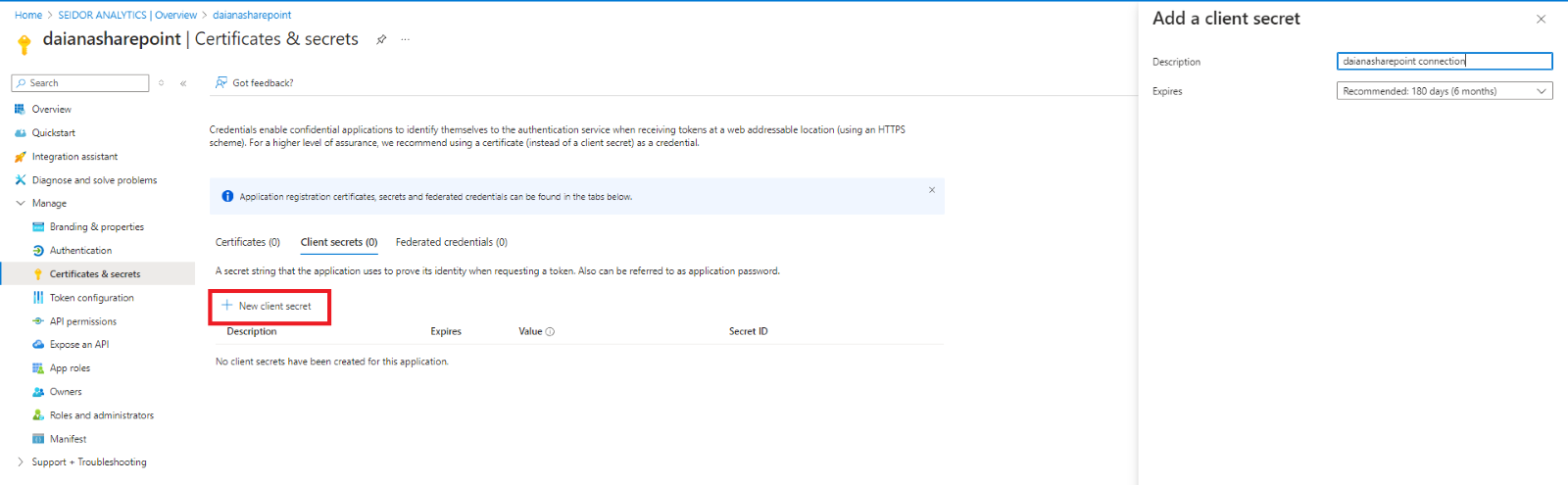Open API permissions in the sidebar
This screenshot has height=485, width=1568.
(x=82, y=321)
